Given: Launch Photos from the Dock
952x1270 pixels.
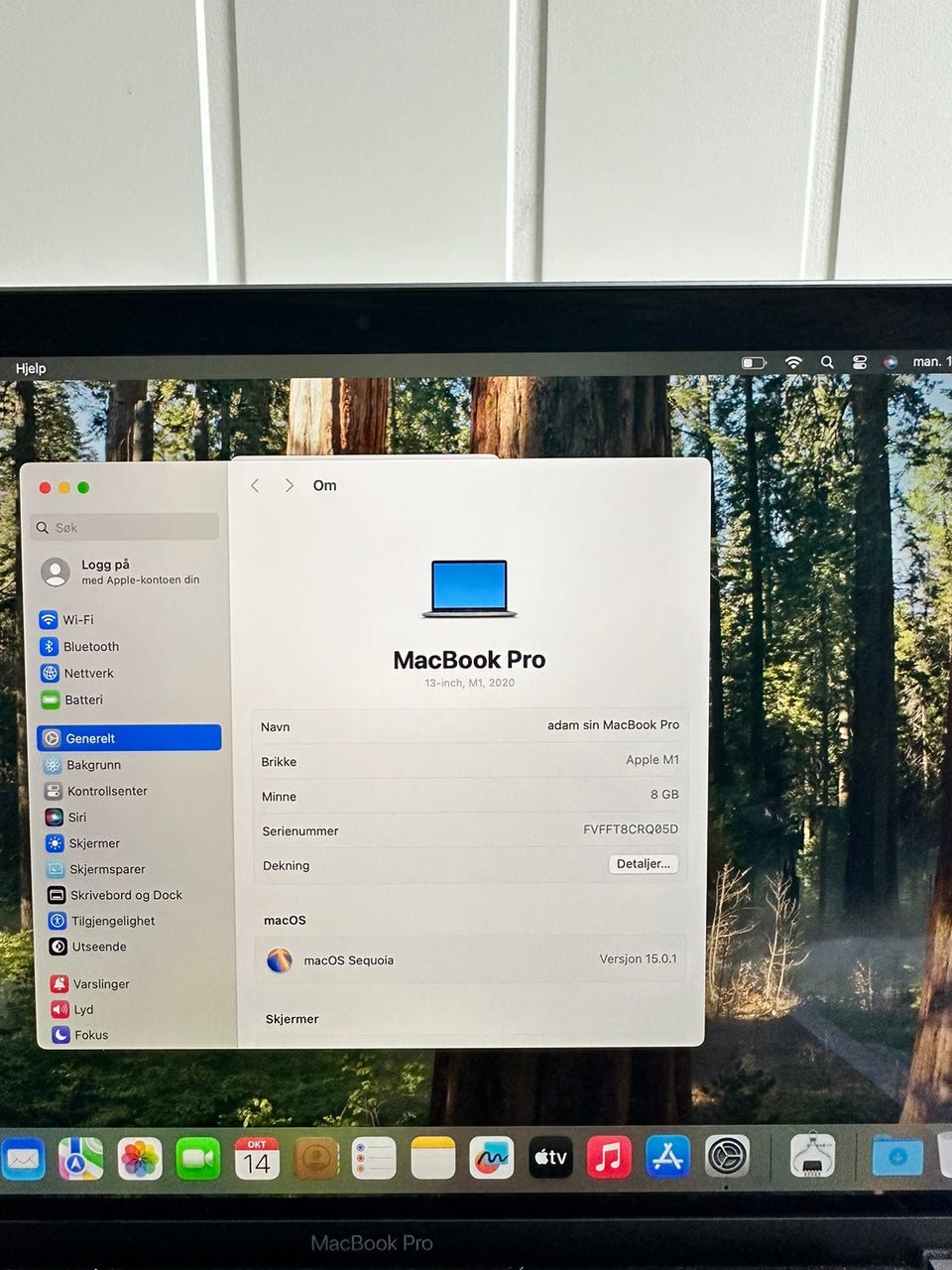Looking at the screenshot, I should point(140,1158).
